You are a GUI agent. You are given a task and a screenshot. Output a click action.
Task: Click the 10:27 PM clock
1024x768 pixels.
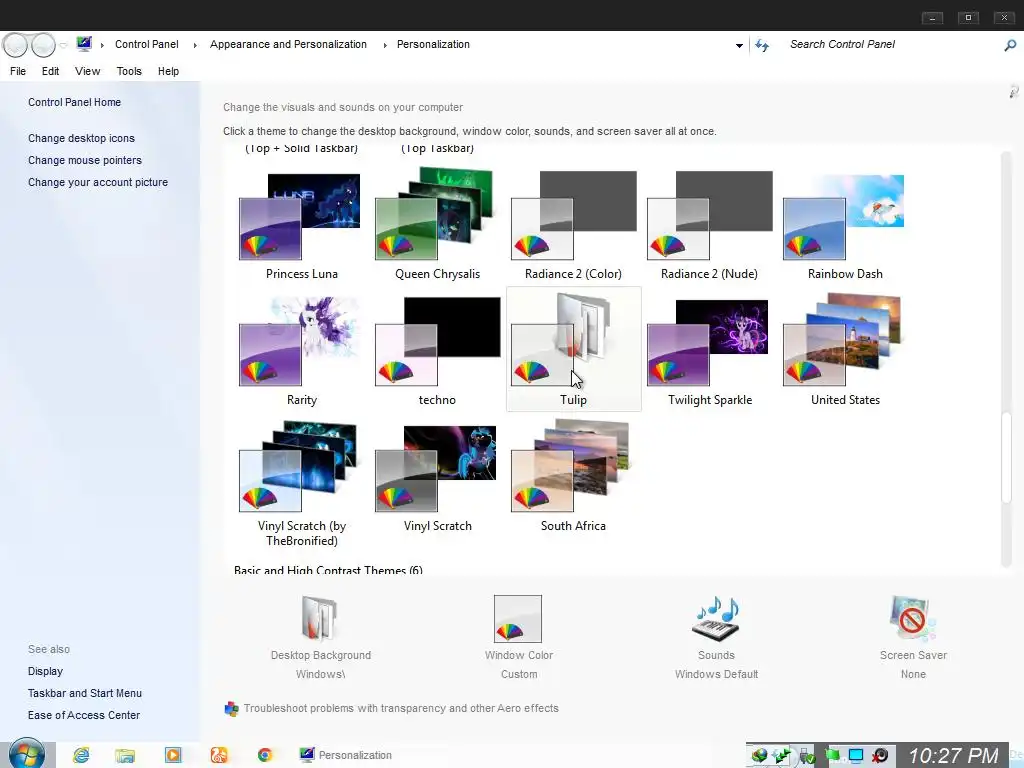pyautogui.click(x=953, y=756)
